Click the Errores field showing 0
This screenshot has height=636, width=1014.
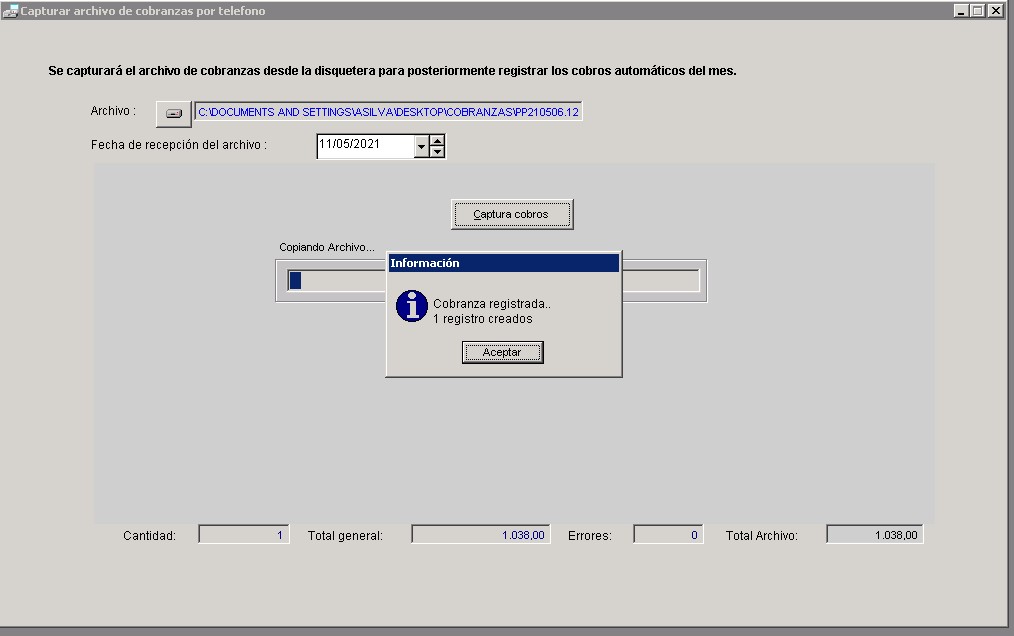[666, 533]
